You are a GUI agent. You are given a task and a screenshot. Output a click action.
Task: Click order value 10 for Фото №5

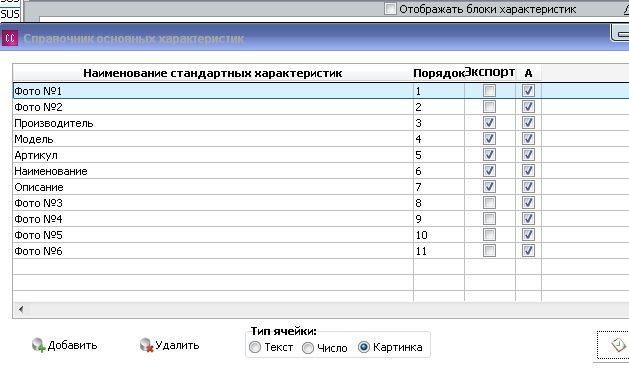click(421, 235)
